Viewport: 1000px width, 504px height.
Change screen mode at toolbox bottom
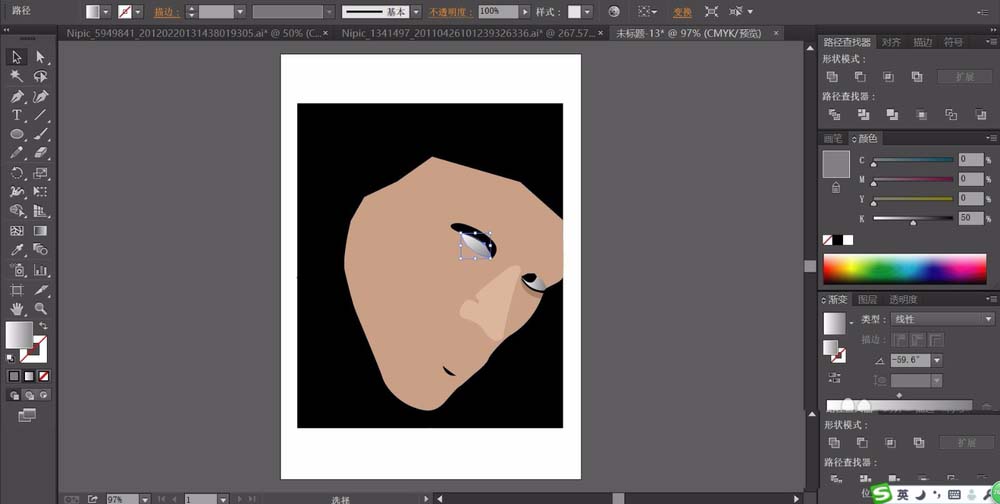tap(27, 416)
